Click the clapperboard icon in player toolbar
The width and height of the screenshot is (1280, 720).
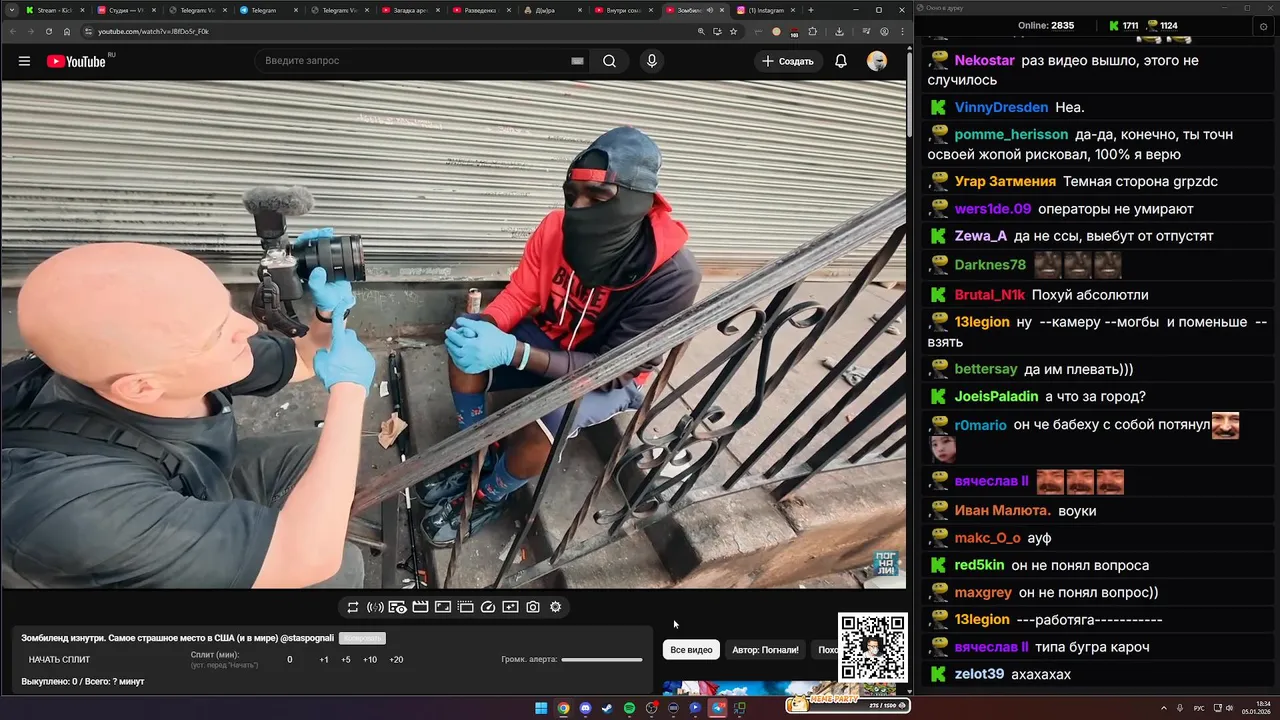pyautogui.click(x=420, y=607)
